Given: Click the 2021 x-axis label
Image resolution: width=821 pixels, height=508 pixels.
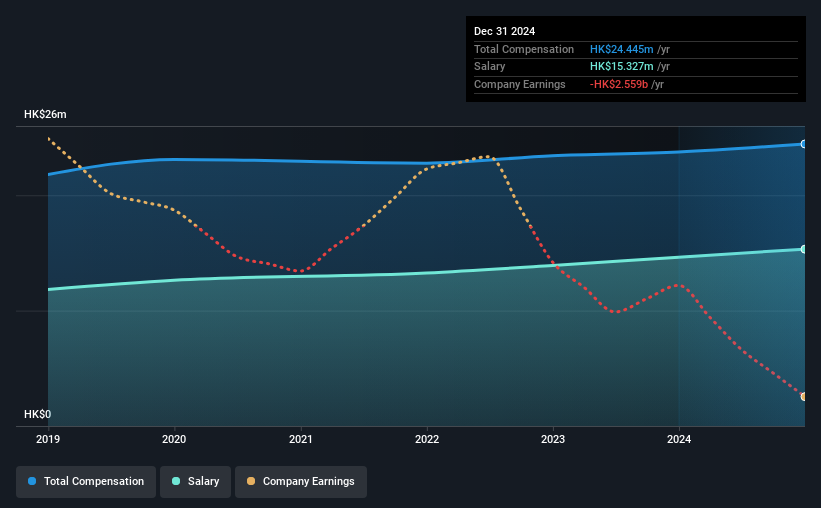Looking at the screenshot, I should coord(301,439).
